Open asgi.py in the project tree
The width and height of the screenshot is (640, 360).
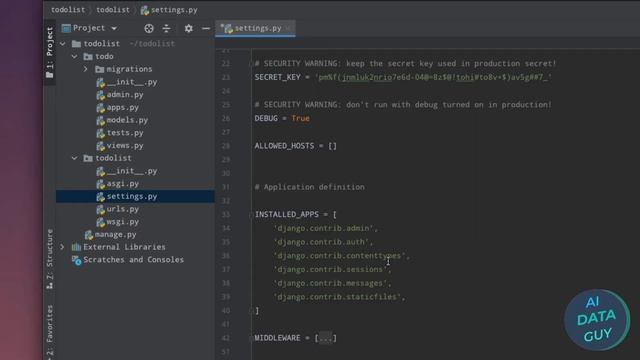(122, 184)
